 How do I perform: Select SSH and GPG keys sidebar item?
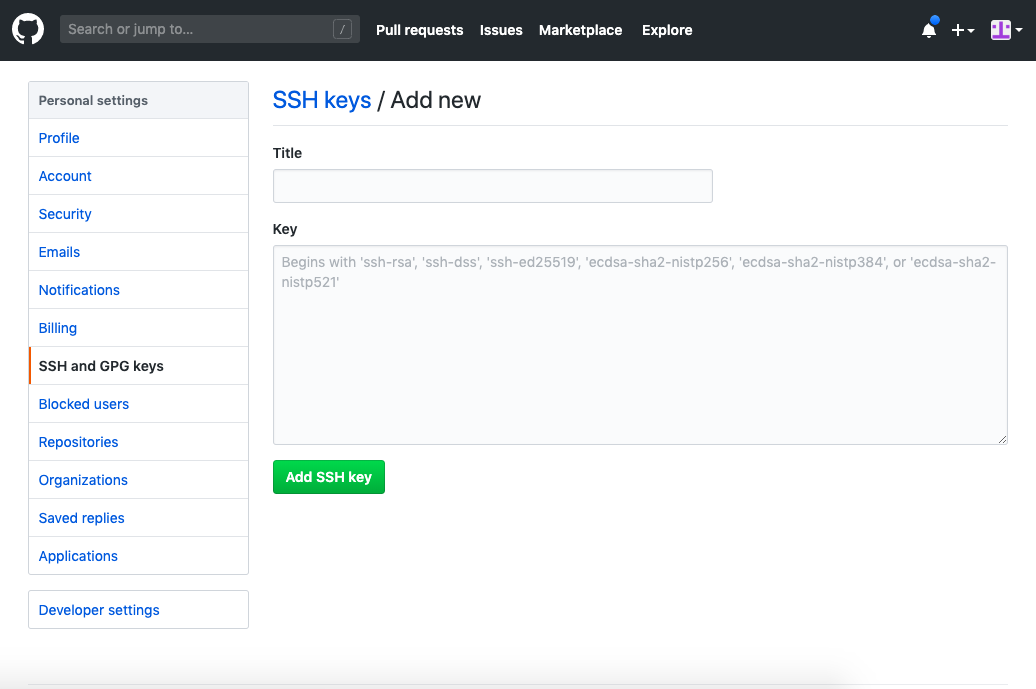tap(138, 366)
